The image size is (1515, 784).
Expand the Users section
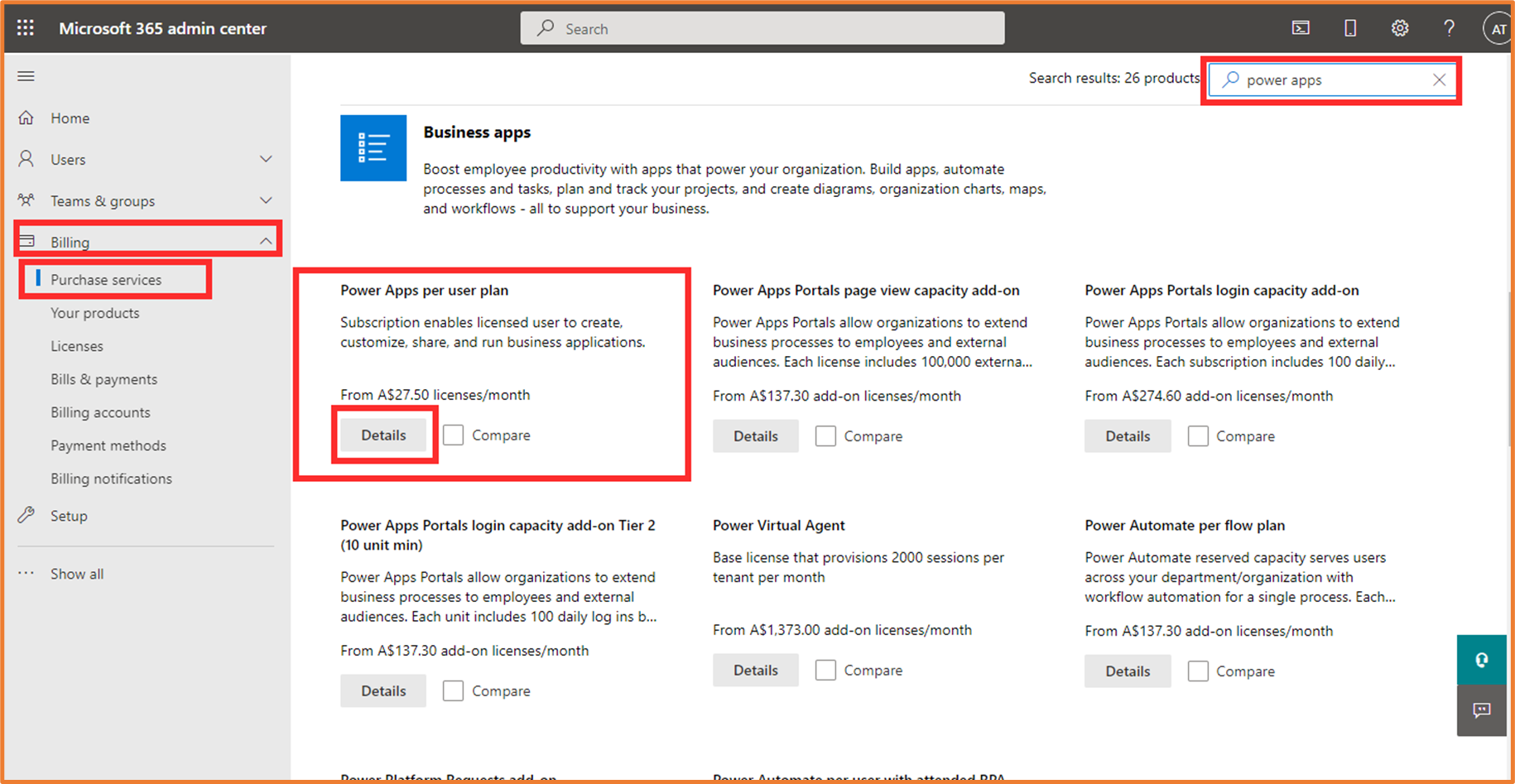coord(266,158)
